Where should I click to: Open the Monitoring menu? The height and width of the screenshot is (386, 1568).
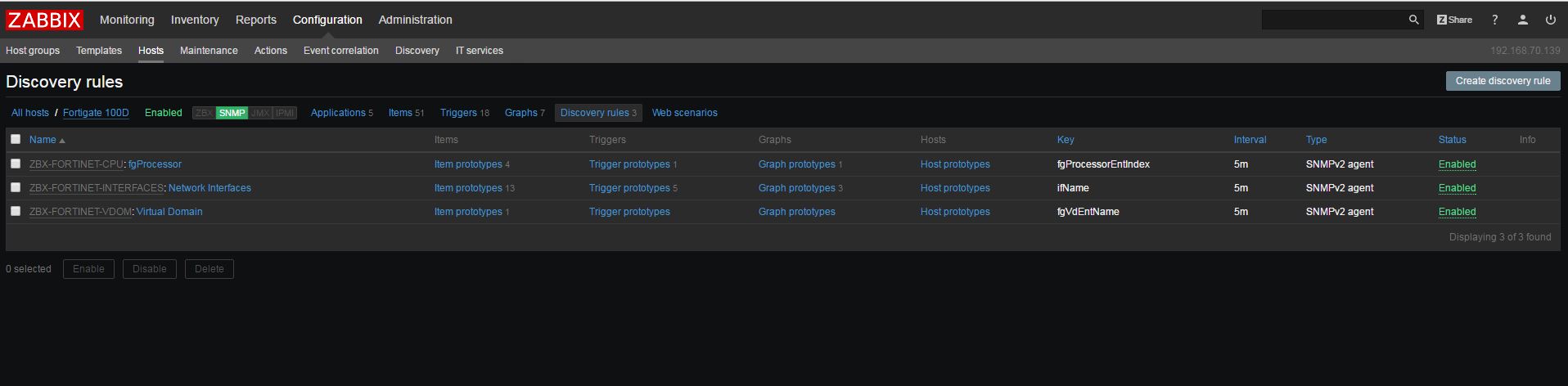127,20
